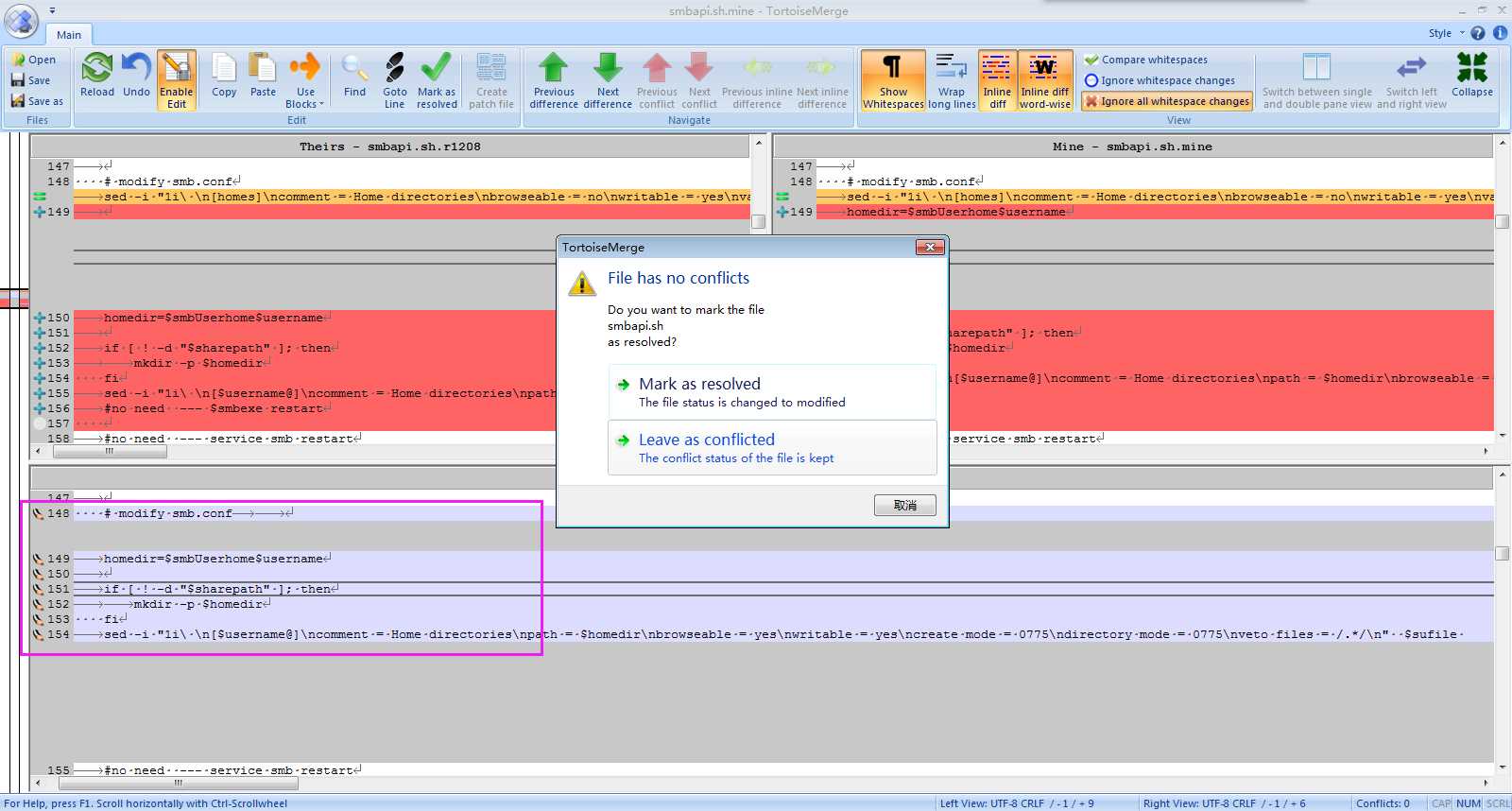The height and width of the screenshot is (811, 1512).
Task: Click the Collapse icon
Action: 1471,77
